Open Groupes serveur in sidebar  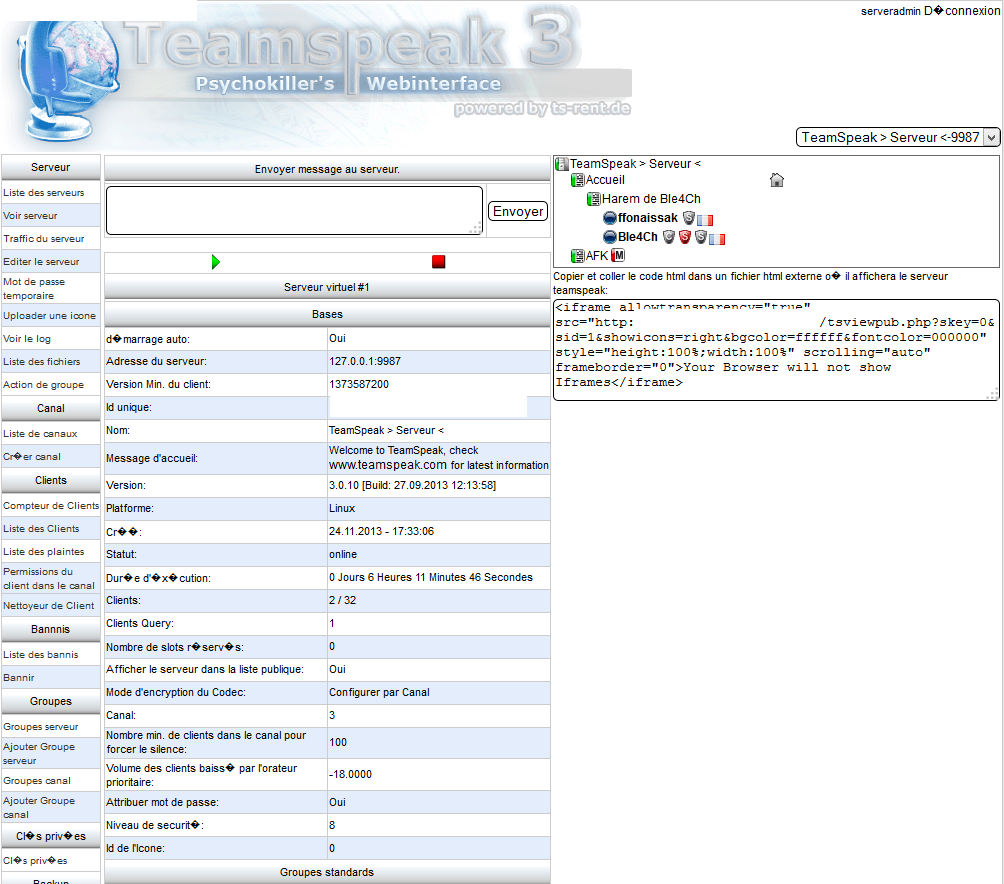pos(40,727)
